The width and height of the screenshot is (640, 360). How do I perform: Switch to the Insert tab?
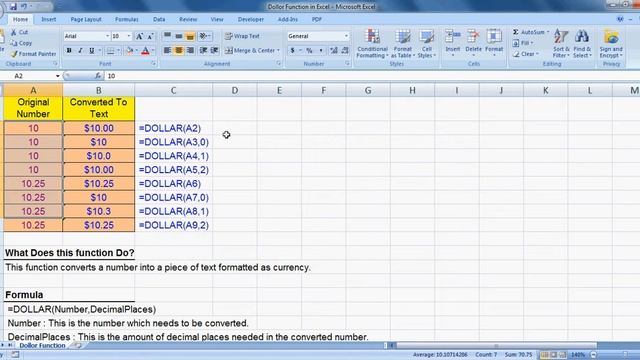click(x=49, y=19)
